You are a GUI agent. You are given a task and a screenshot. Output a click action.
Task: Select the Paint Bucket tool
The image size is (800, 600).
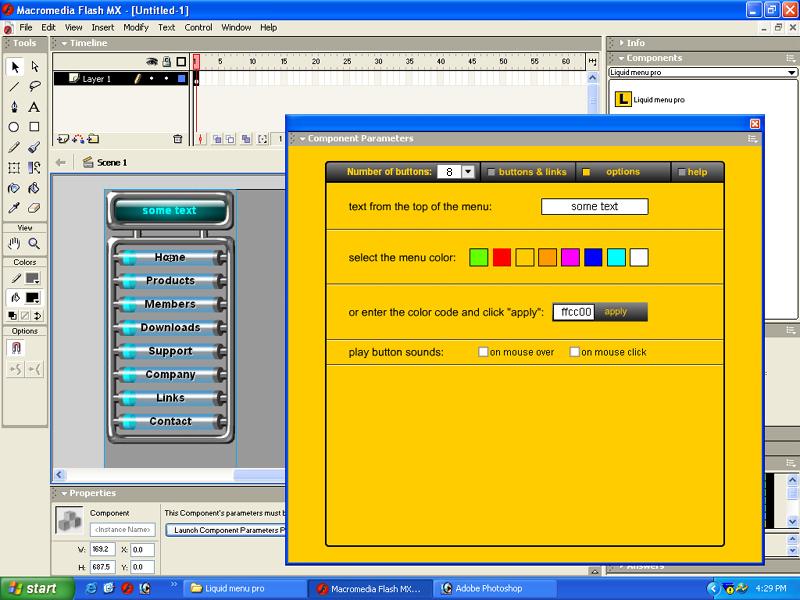click(x=34, y=188)
